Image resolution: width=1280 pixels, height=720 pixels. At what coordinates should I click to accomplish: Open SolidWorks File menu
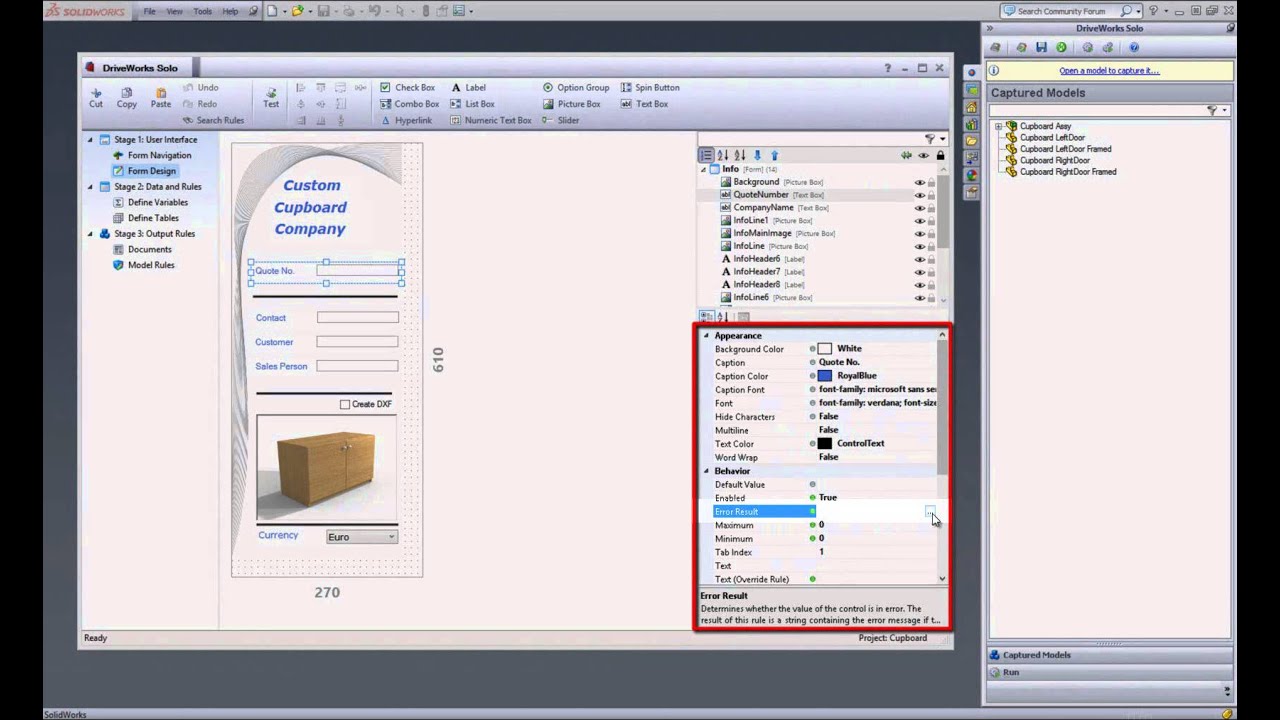pyautogui.click(x=150, y=11)
